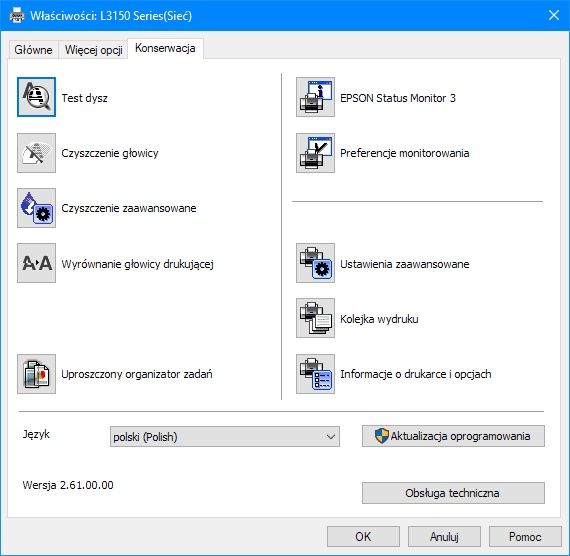570x556 pixels.
Task: Click Aktualizacja oprogramowania button
Action: 453,436
